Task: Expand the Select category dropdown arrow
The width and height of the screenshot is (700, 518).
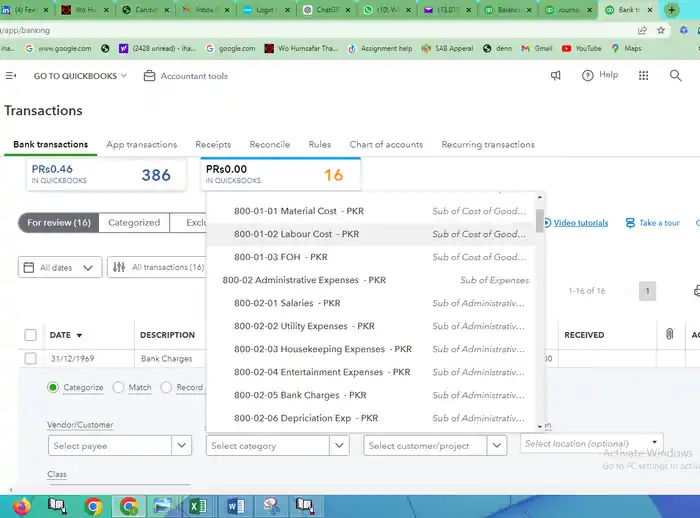Action: point(339,445)
